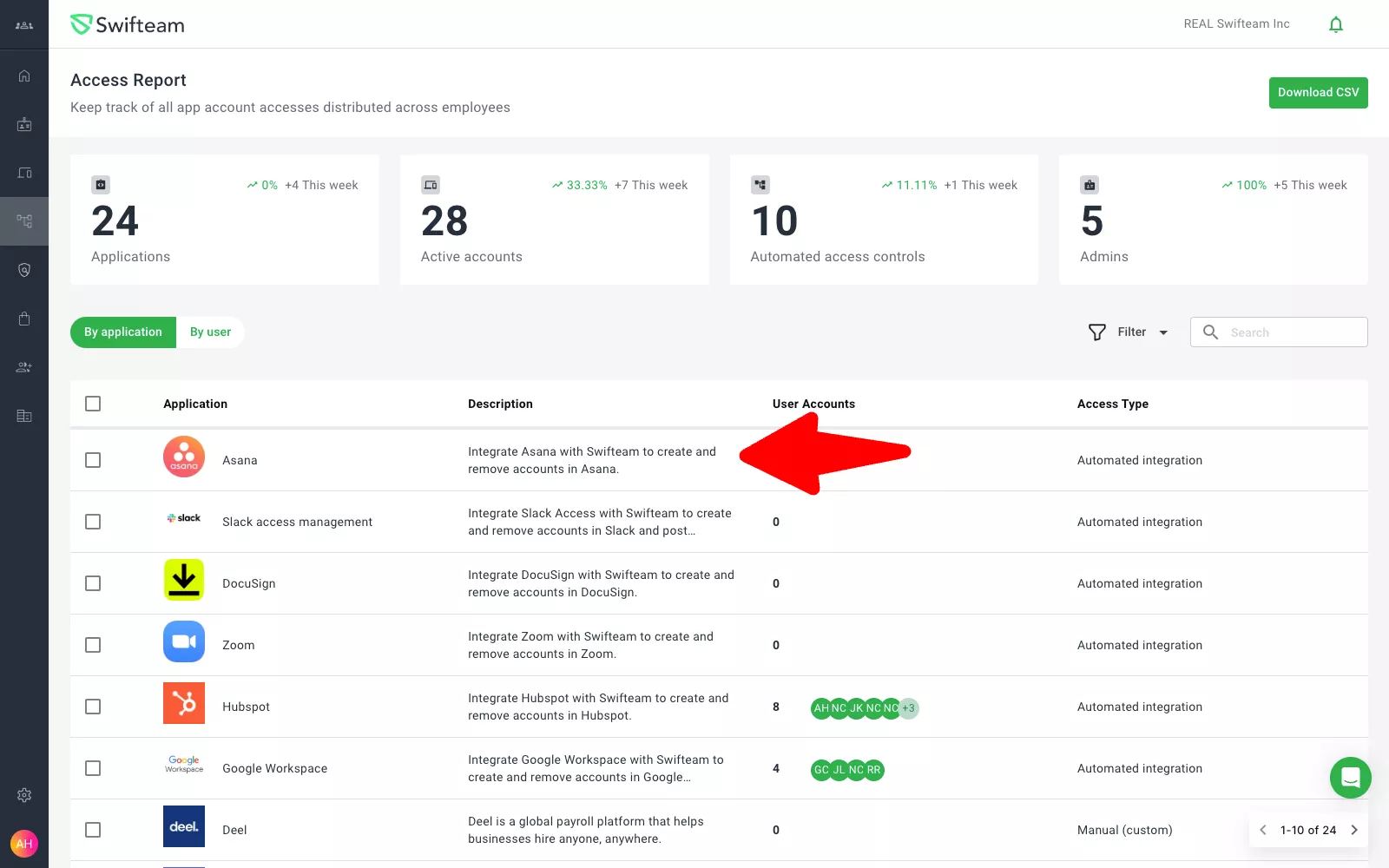
Task: Go to previous page arrow
Action: tap(1263, 830)
